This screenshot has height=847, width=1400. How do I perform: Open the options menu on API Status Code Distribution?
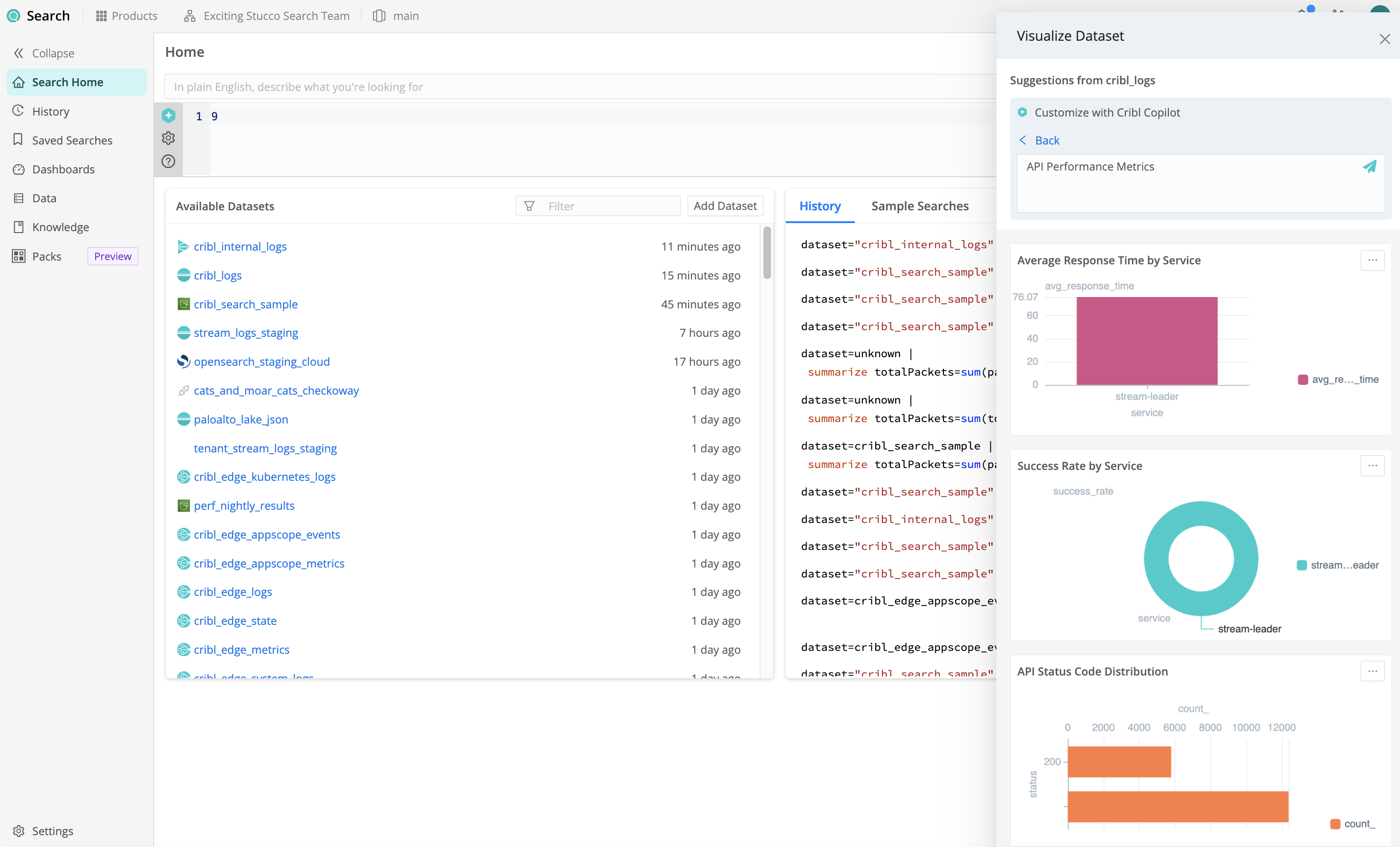(1373, 671)
